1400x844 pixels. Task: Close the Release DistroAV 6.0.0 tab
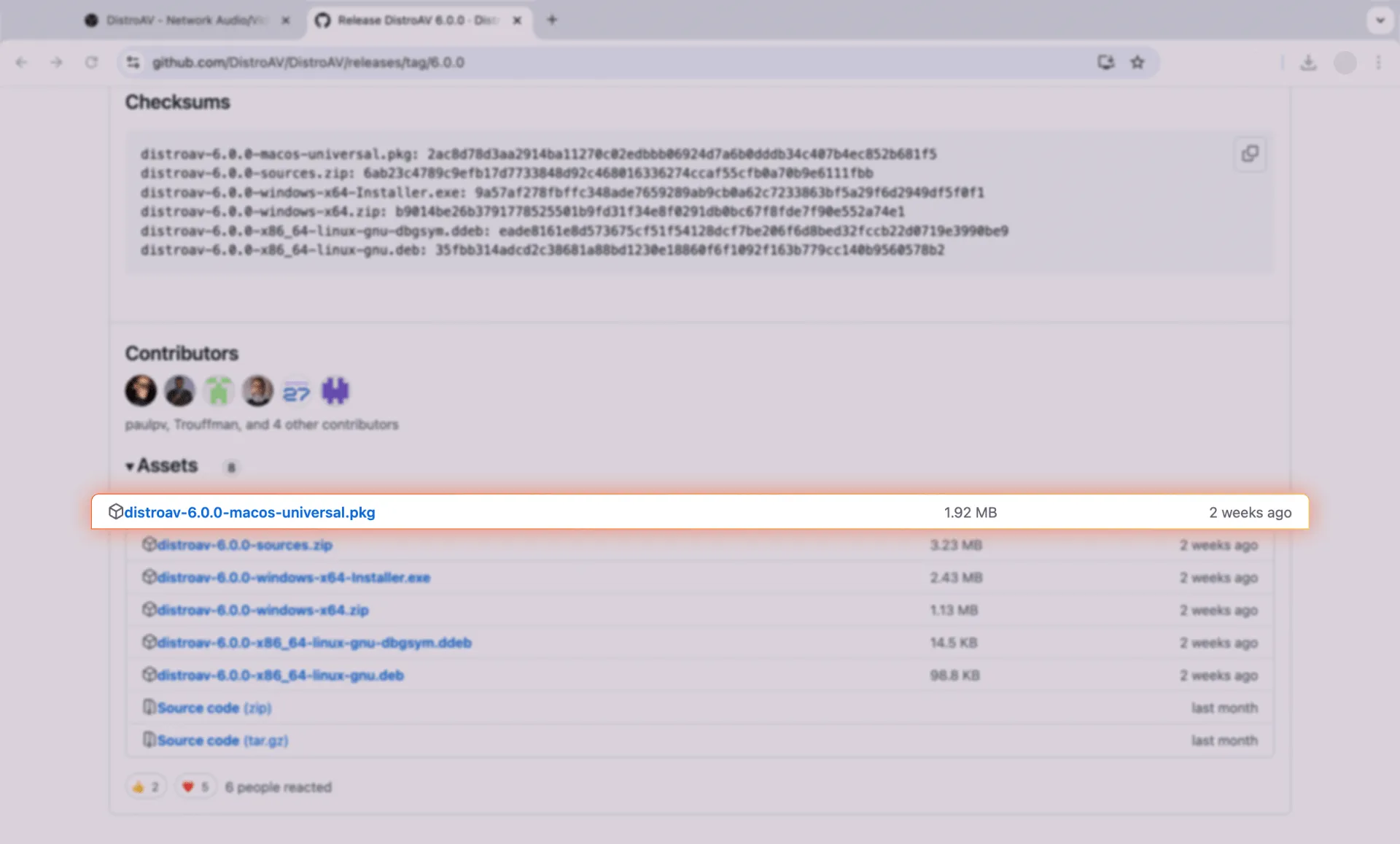click(x=517, y=20)
